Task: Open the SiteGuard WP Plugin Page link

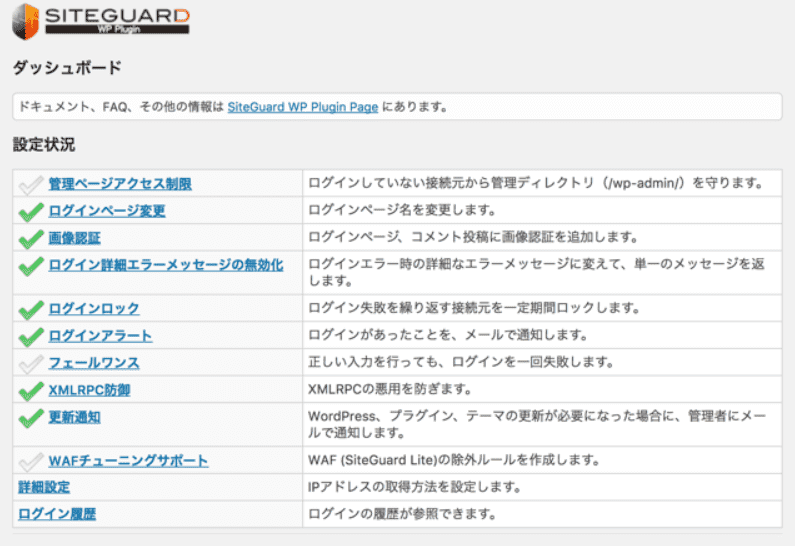Action: point(302,106)
